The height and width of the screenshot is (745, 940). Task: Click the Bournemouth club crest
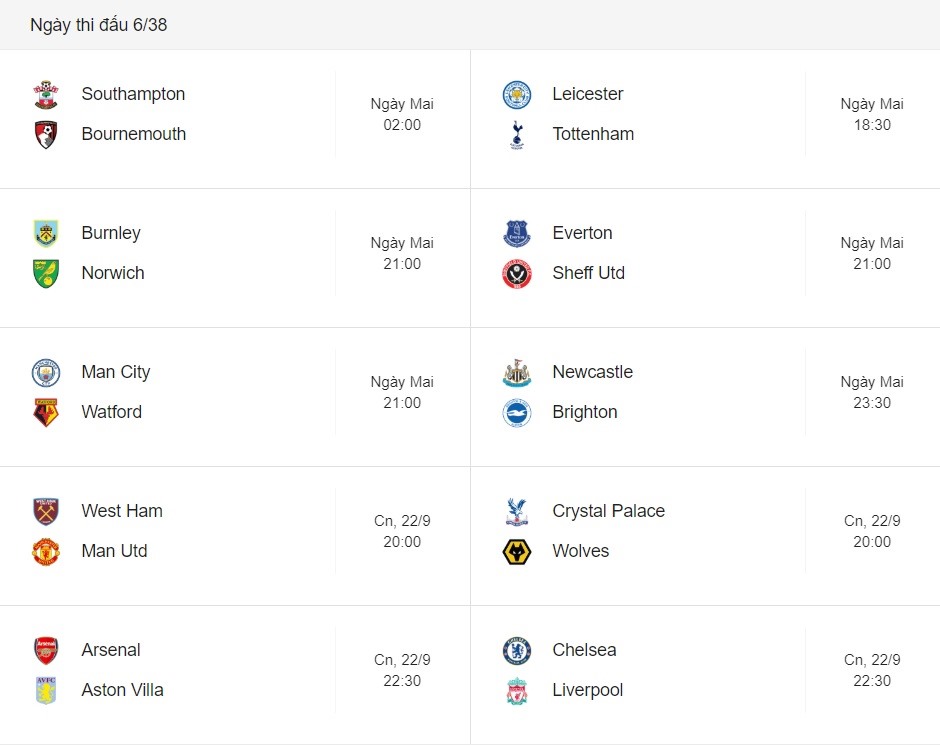[x=46, y=134]
